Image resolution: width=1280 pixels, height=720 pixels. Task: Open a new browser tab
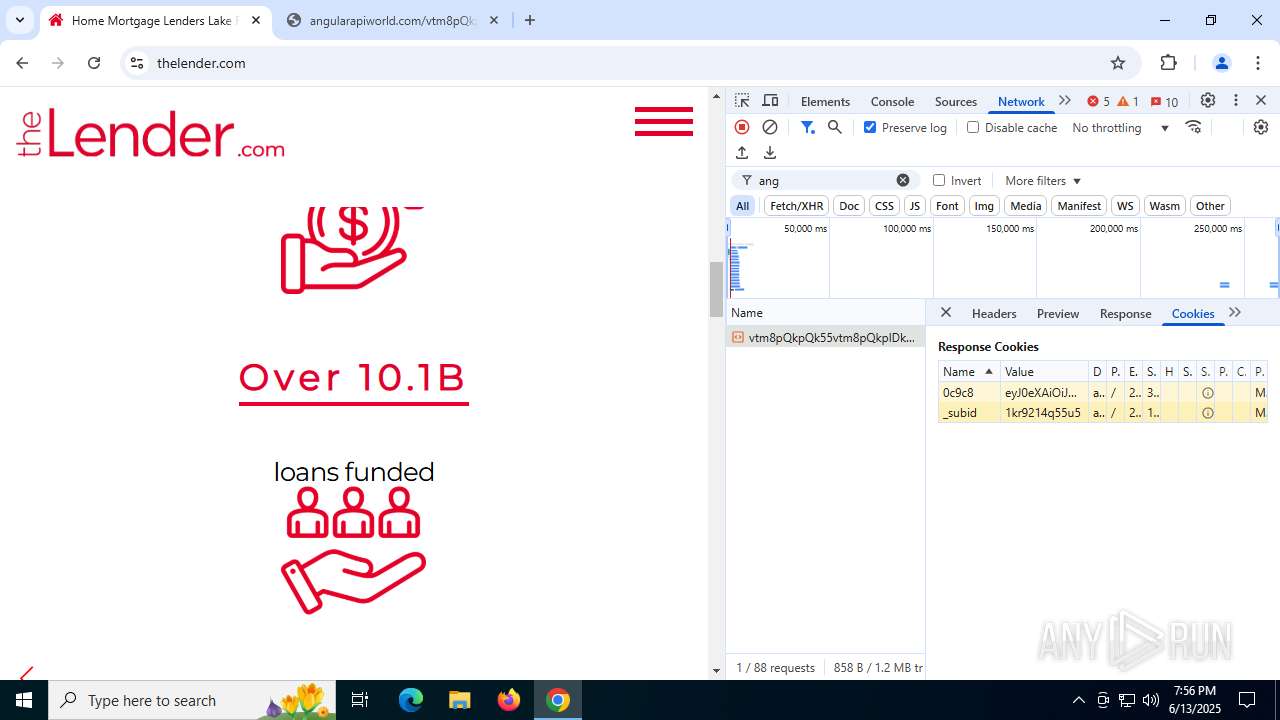click(x=530, y=20)
